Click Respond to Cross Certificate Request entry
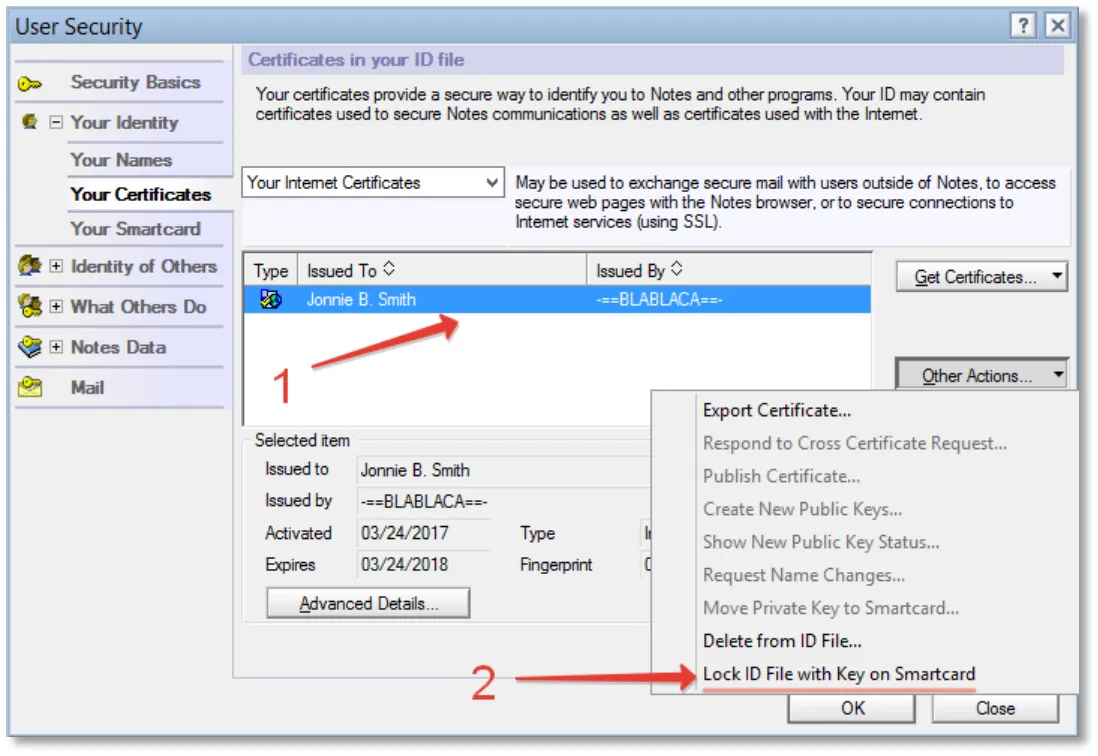1098x756 pixels. [x=854, y=444]
